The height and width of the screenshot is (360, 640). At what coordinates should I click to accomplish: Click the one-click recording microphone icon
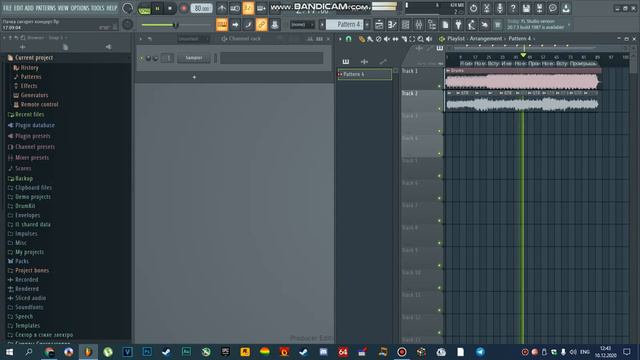500,8
